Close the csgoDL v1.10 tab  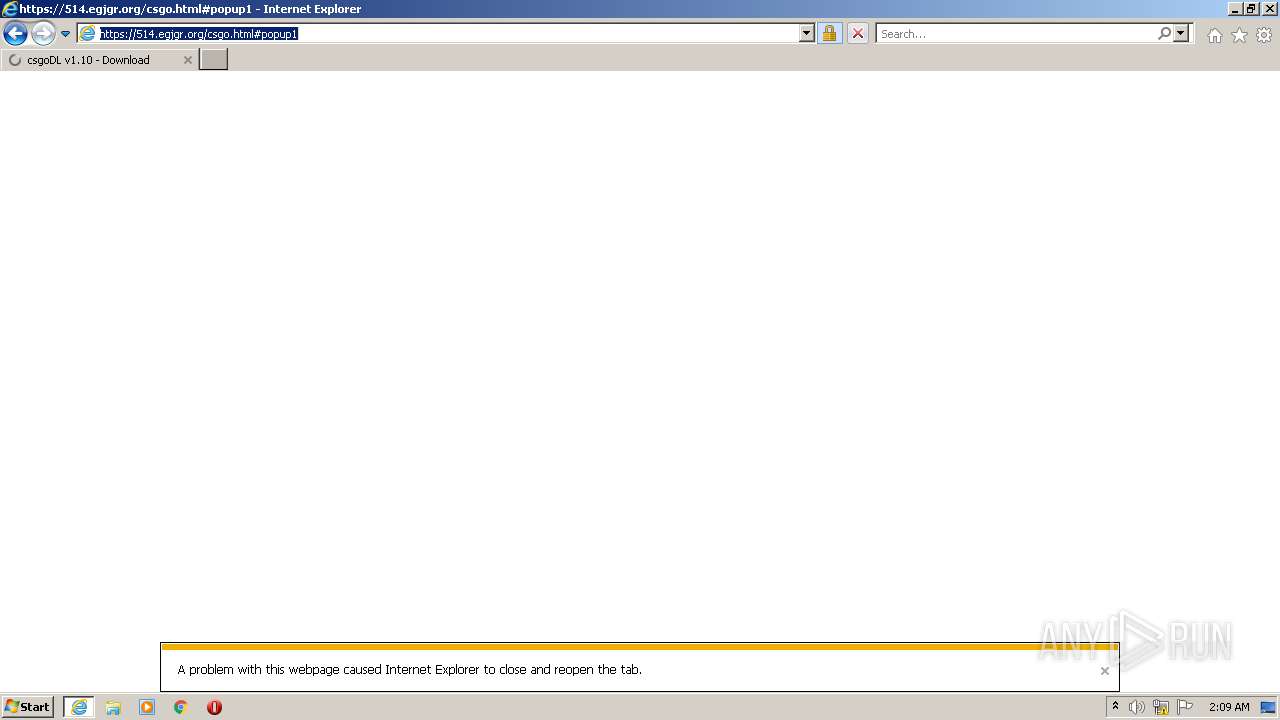[x=187, y=60]
